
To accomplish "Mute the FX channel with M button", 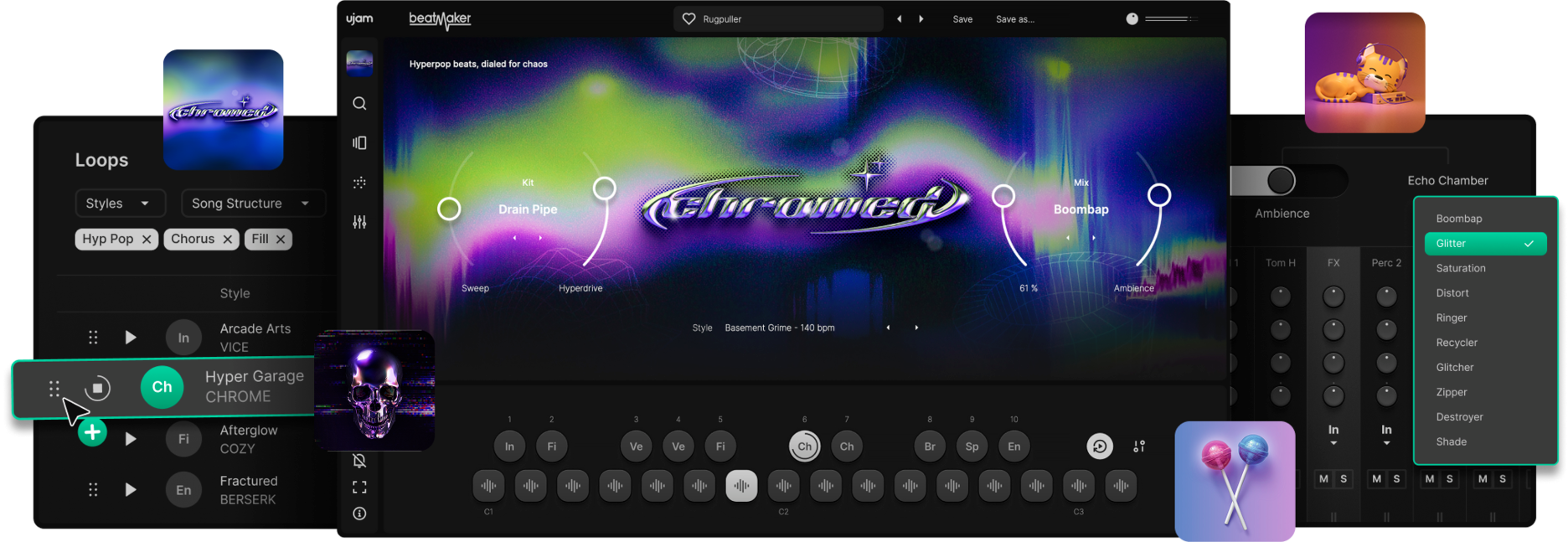I will tap(1323, 479).
